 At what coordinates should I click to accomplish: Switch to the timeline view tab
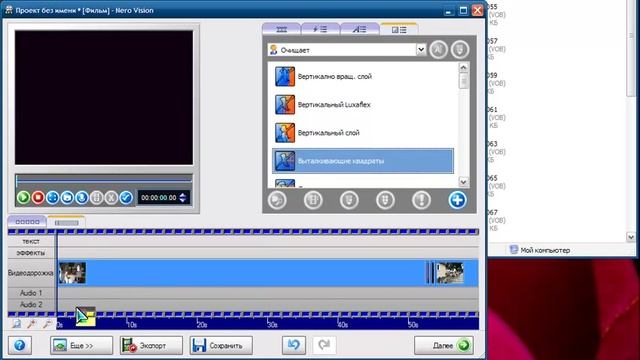click(x=66, y=222)
